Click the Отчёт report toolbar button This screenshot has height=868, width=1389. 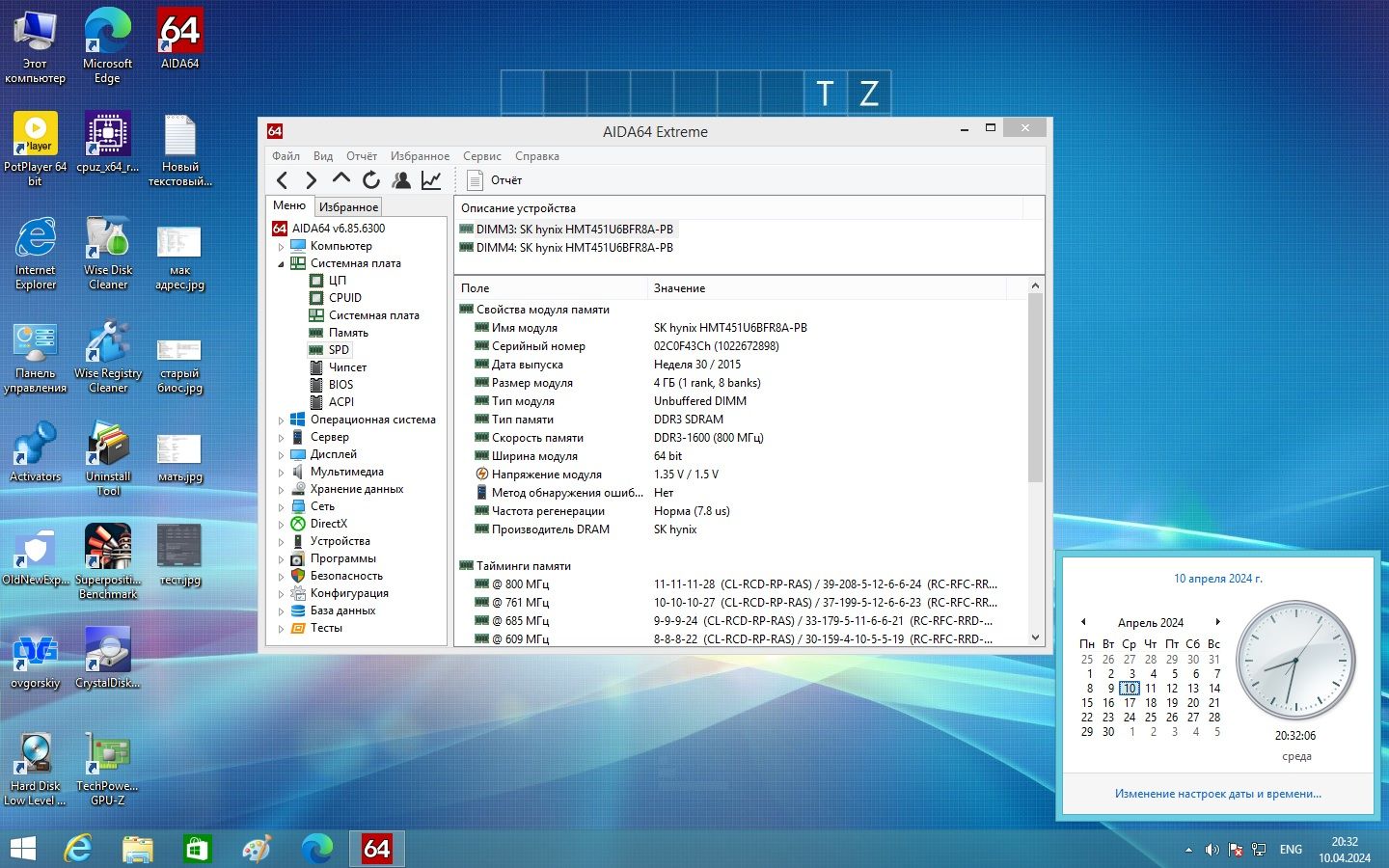494,180
